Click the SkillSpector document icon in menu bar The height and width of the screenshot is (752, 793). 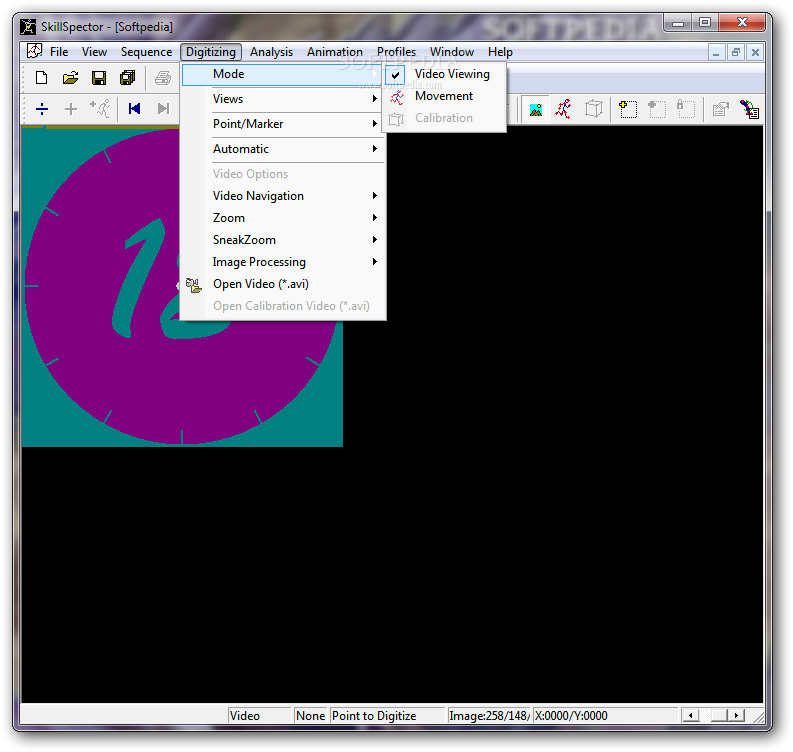point(34,52)
